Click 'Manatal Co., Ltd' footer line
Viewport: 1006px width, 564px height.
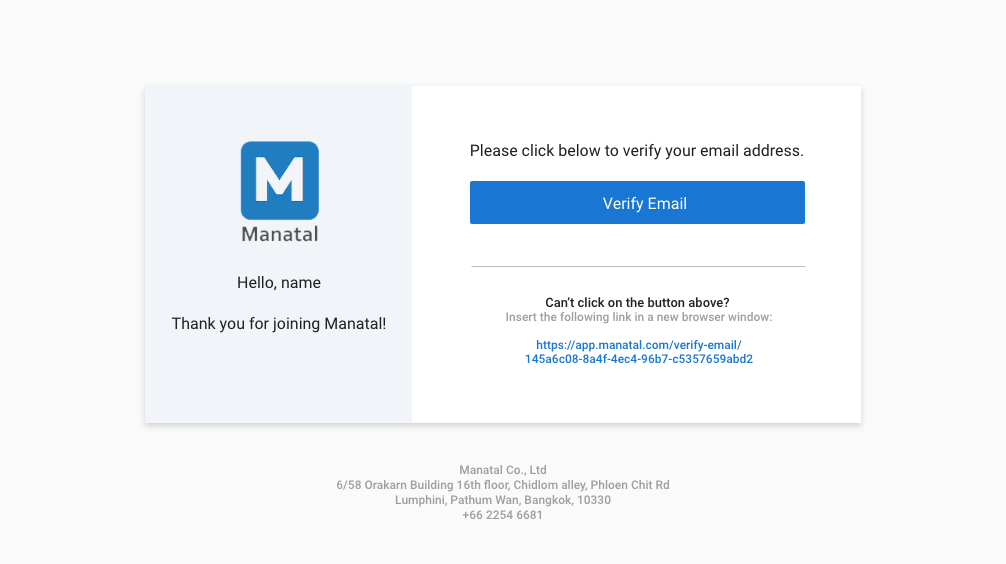coord(503,470)
